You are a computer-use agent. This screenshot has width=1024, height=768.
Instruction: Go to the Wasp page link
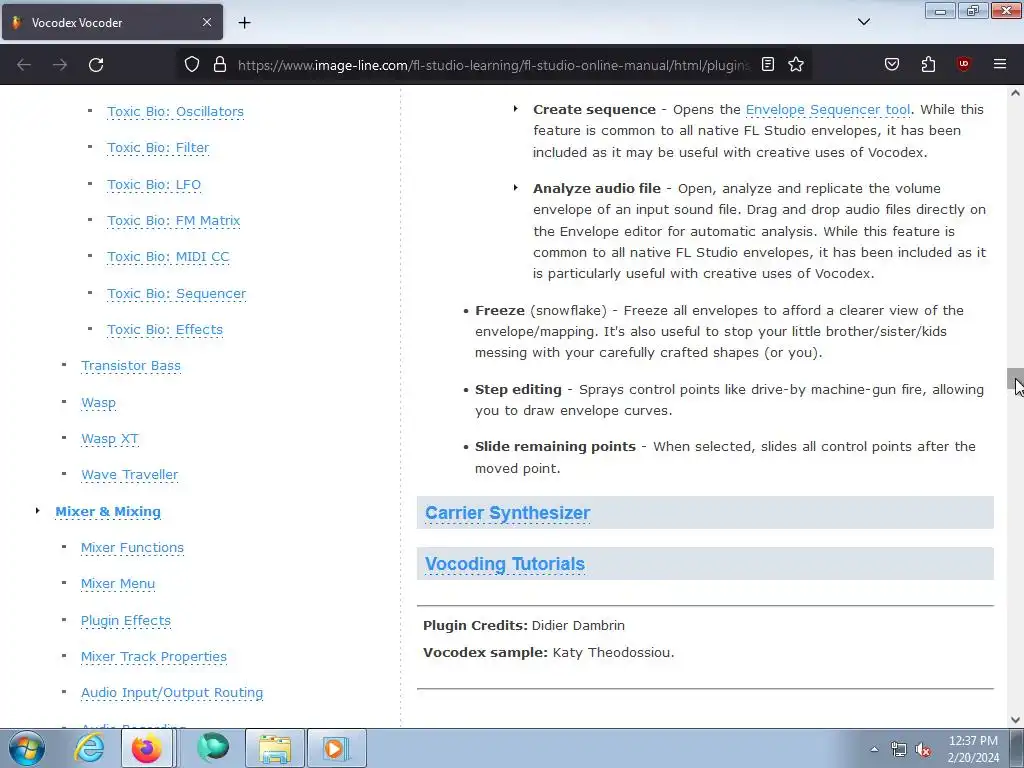(x=98, y=403)
